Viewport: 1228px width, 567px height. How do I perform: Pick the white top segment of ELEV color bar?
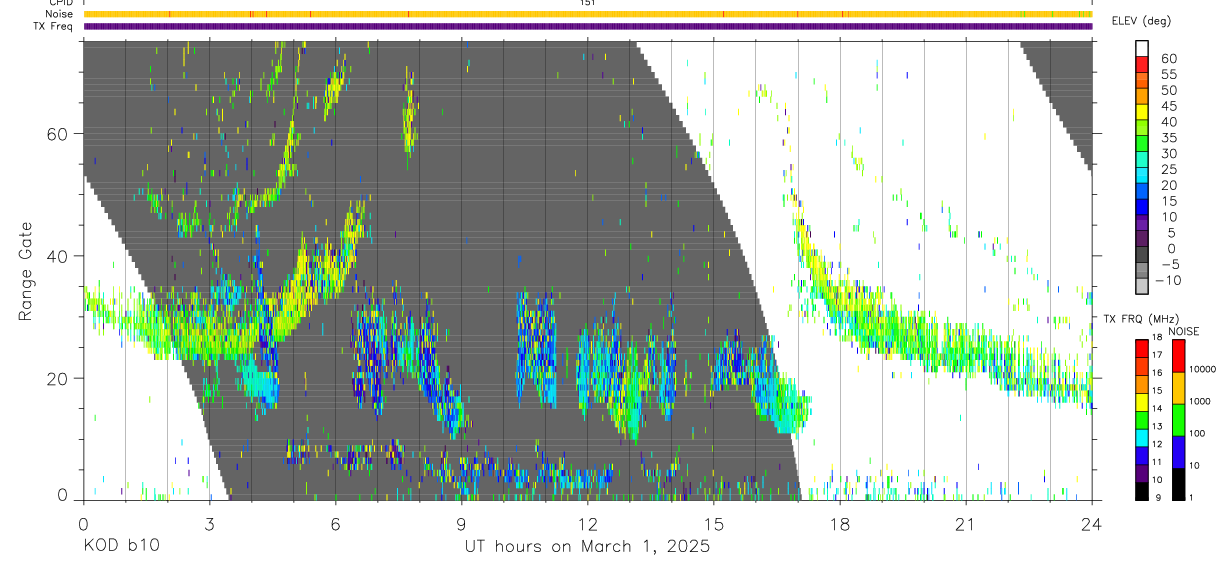(1142, 48)
